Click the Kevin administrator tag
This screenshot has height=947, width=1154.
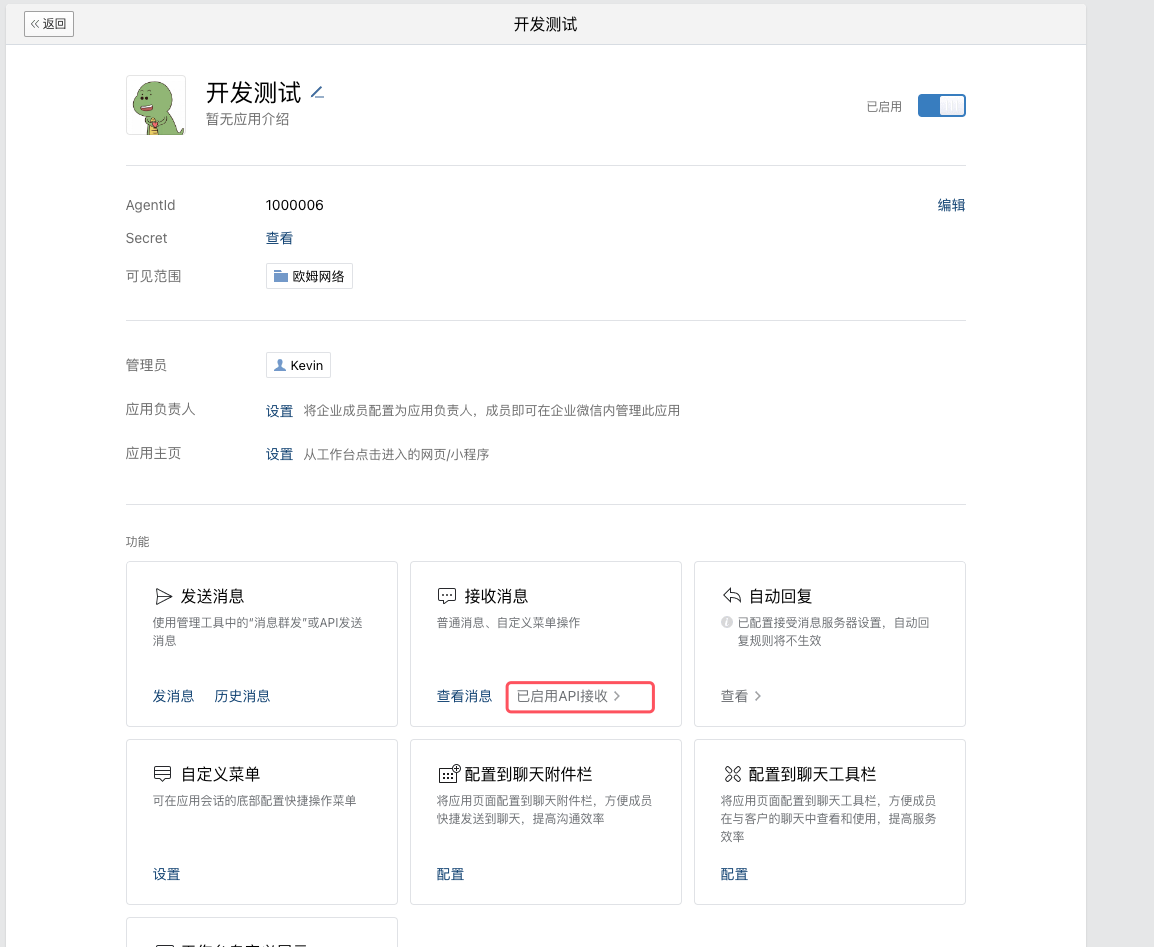point(298,365)
